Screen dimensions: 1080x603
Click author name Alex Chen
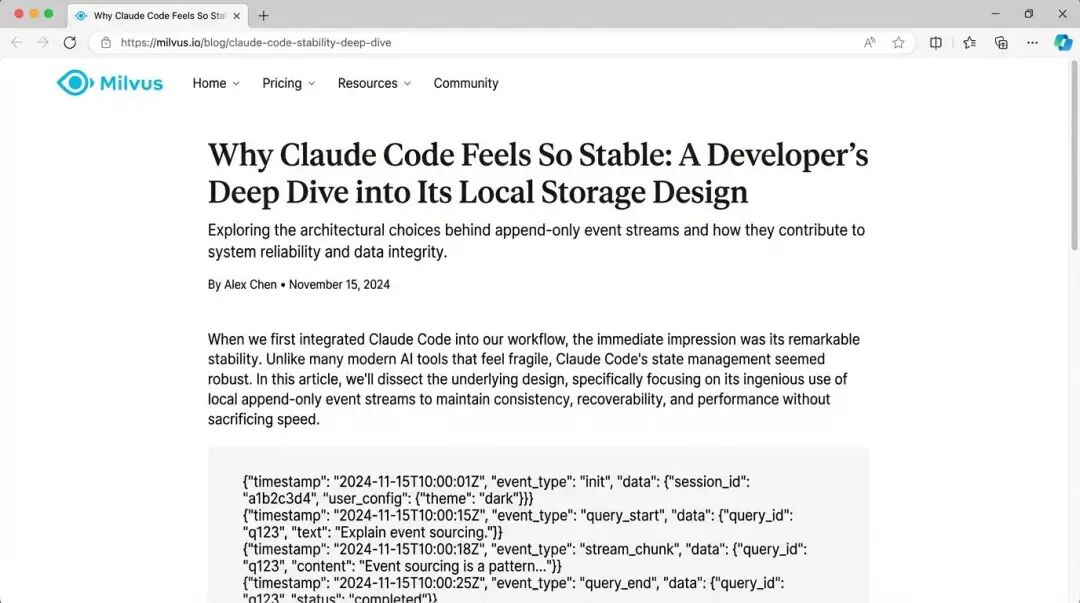click(x=250, y=285)
